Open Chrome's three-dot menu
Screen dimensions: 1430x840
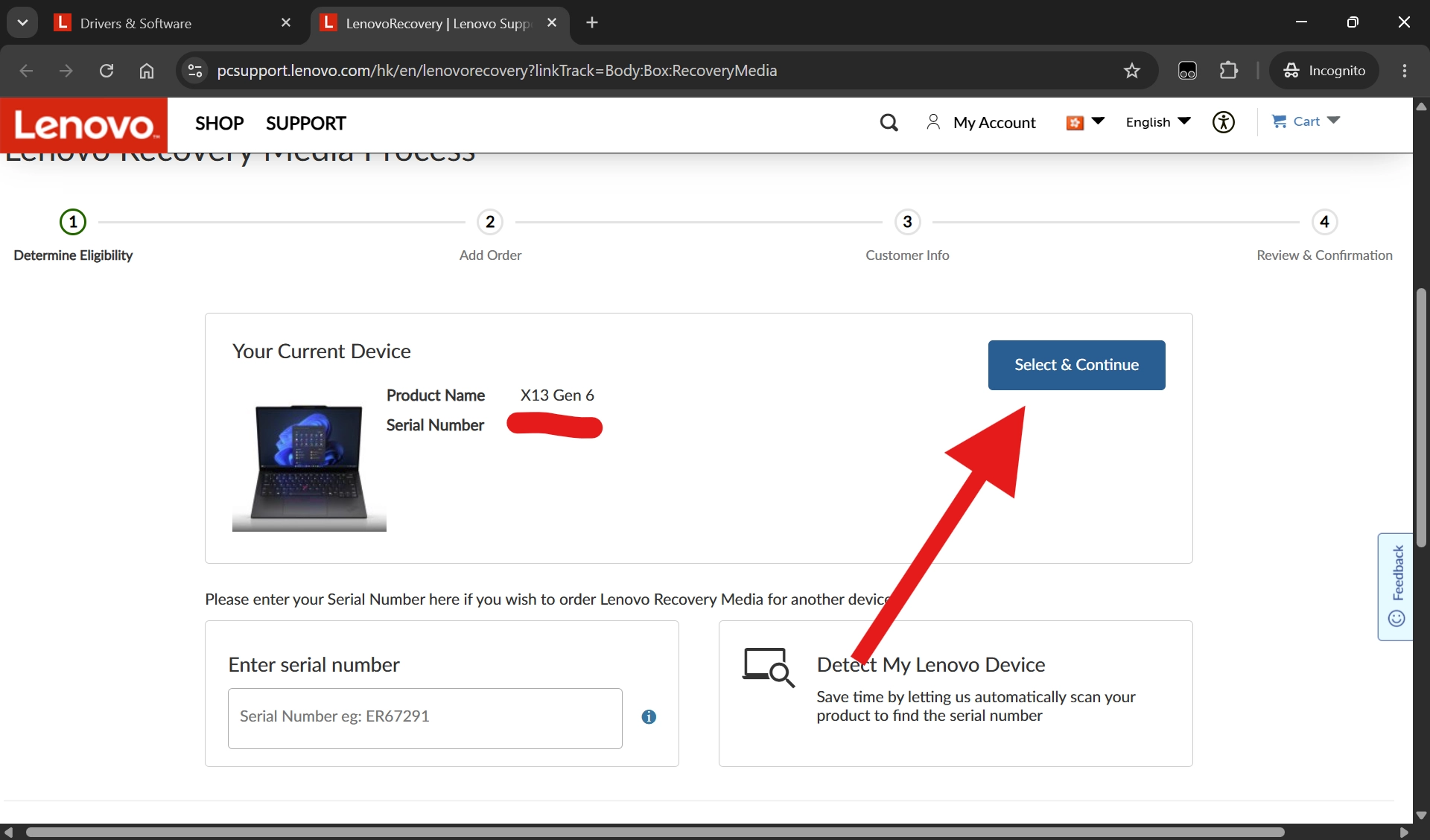pos(1405,71)
